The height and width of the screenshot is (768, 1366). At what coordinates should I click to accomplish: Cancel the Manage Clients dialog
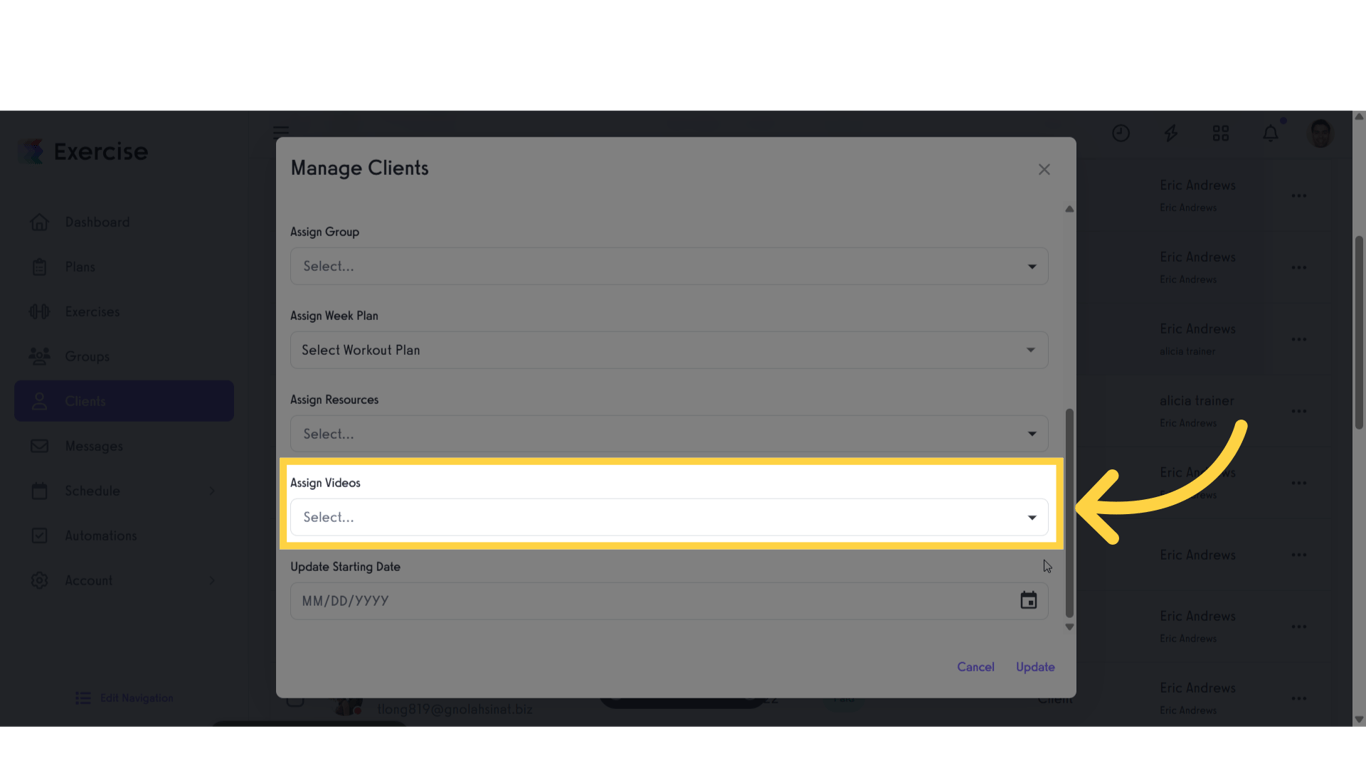tap(975, 666)
